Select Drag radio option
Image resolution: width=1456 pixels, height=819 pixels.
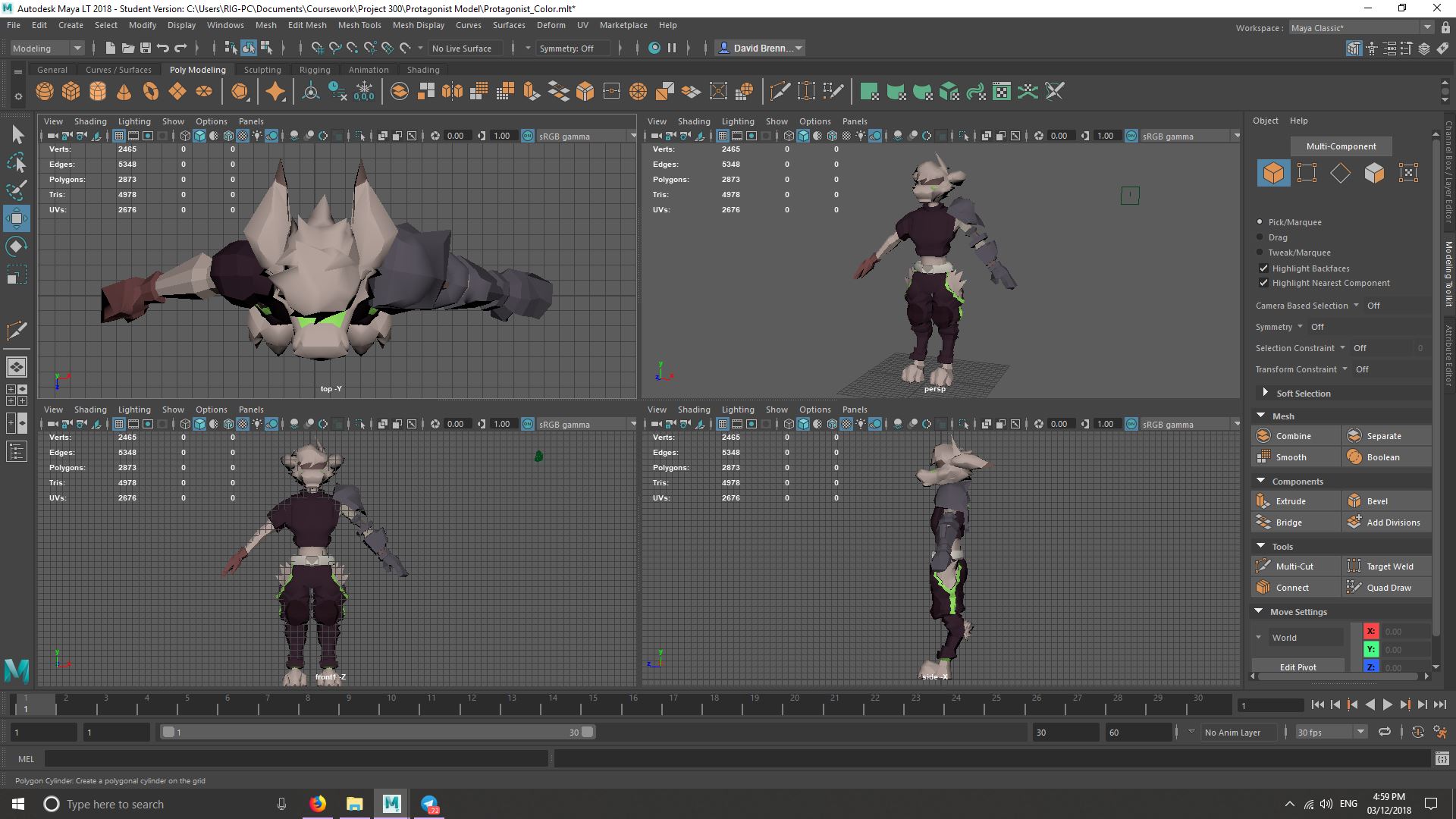click(1260, 237)
